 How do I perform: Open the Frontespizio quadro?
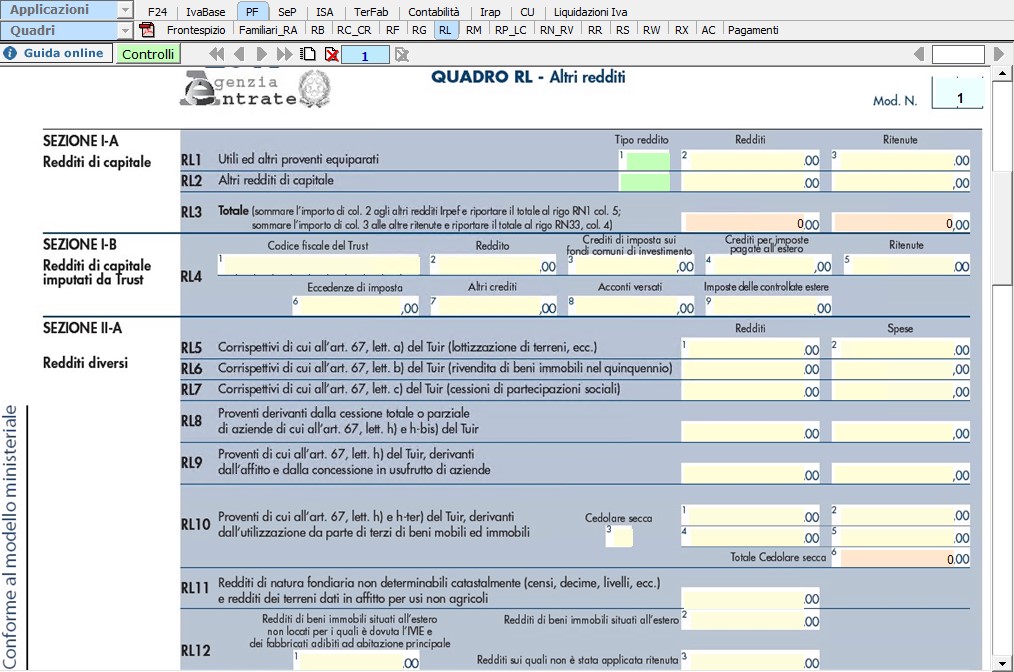(196, 30)
